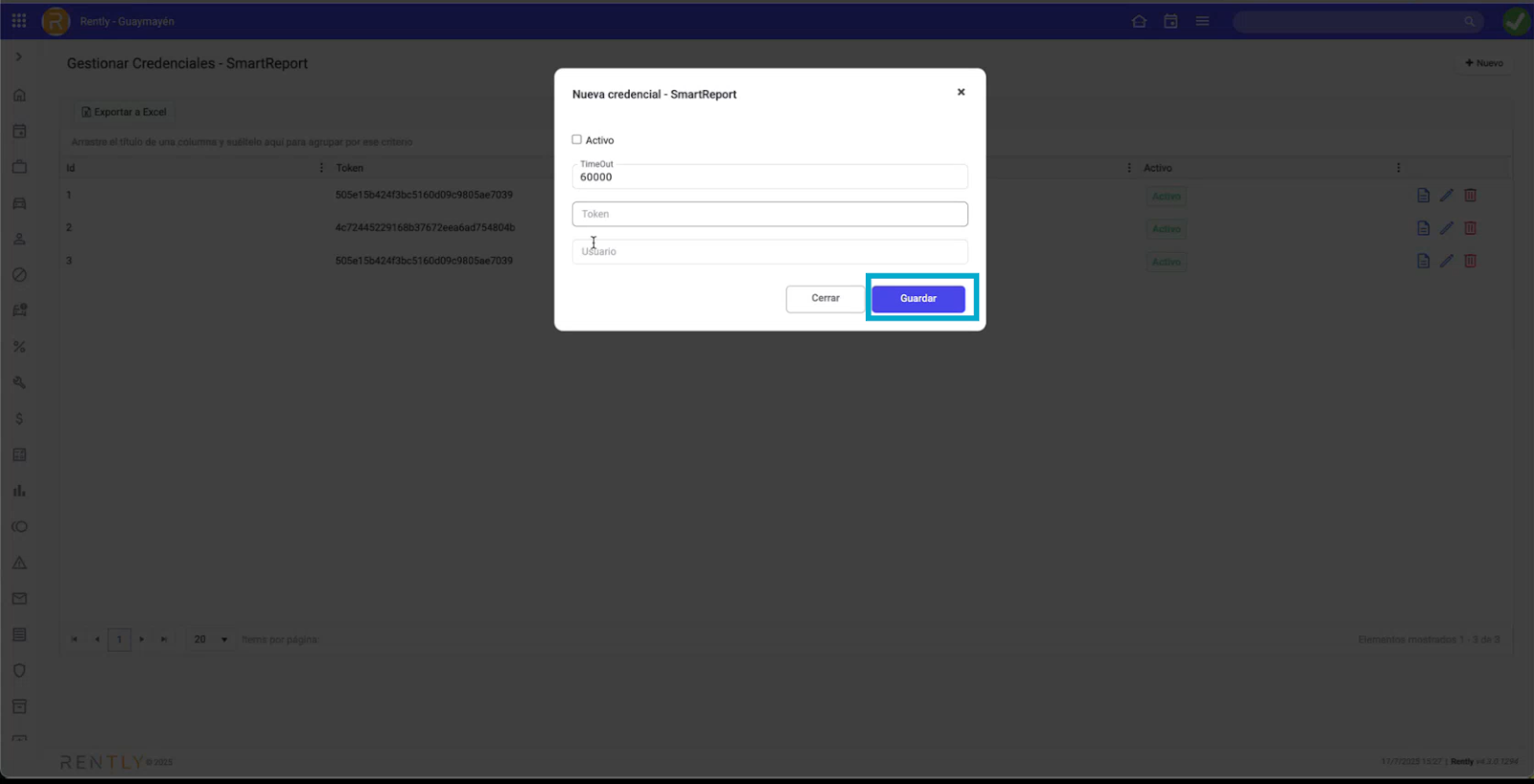
Task: Click the Token input field
Action: pyautogui.click(x=769, y=214)
